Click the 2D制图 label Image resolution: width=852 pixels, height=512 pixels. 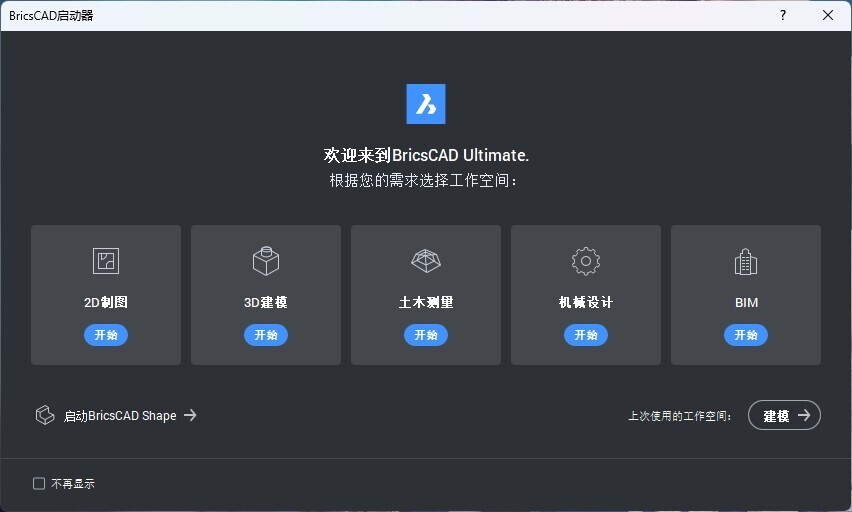coord(106,302)
